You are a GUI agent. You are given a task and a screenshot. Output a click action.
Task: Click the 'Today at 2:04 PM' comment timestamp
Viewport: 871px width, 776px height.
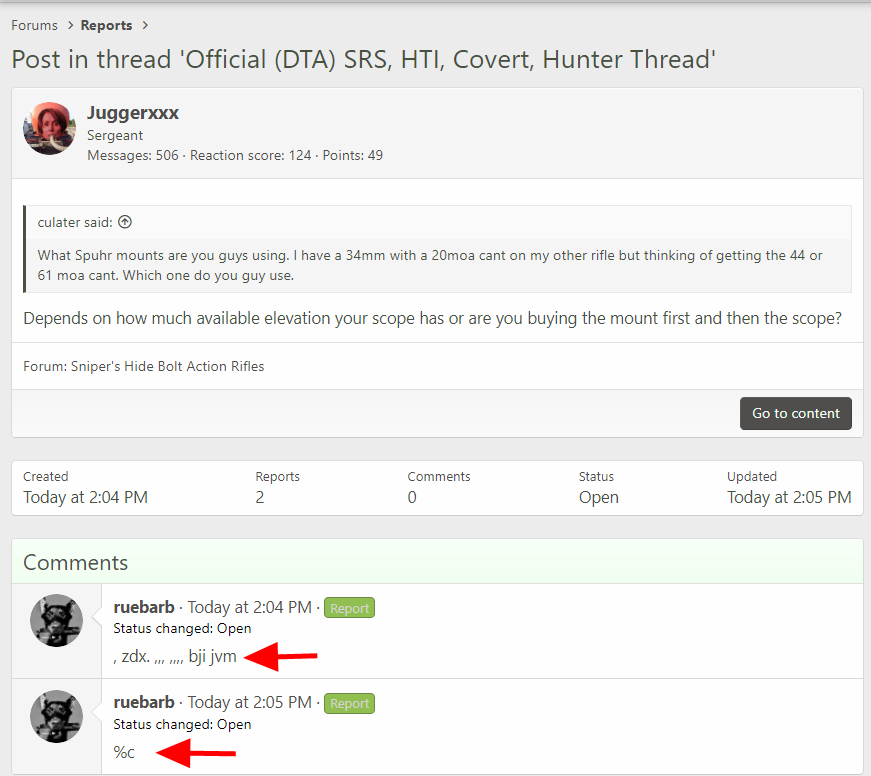(x=249, y=607)
